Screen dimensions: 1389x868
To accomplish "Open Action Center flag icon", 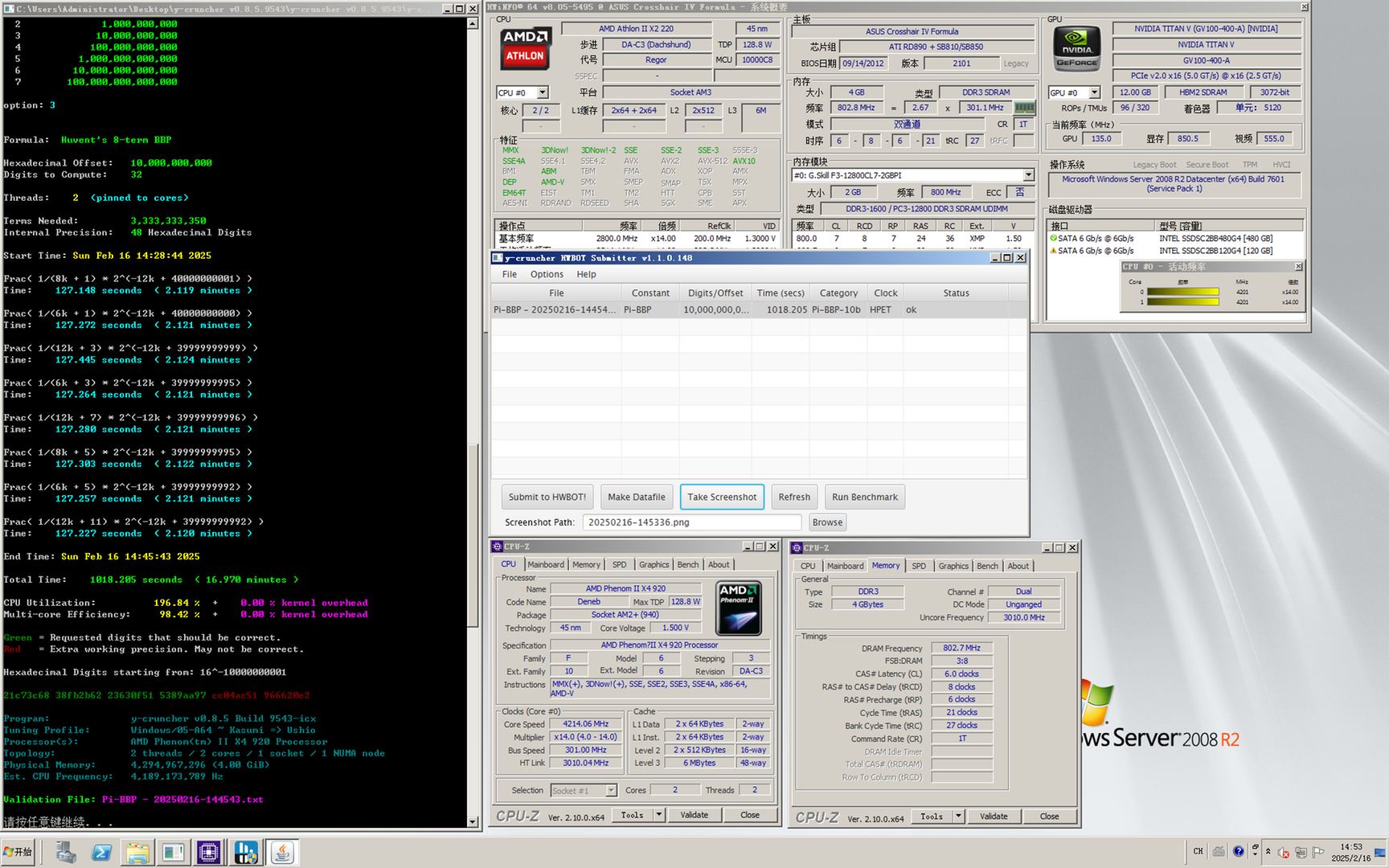I will [1317, 852].
